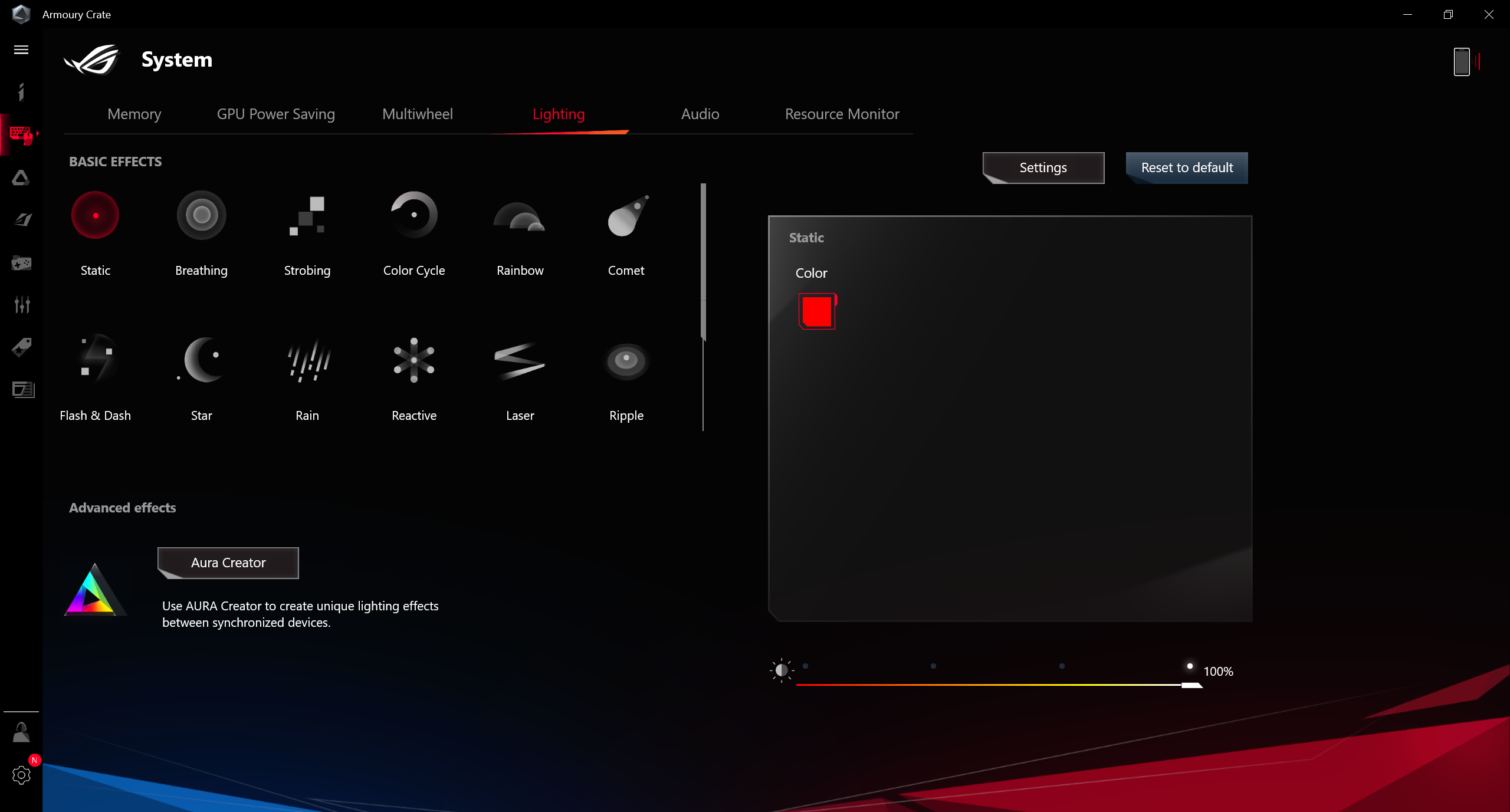Click the BASIC EFFECTS heading
This screenshot has height=812, width=1510.
pos(115,162)
